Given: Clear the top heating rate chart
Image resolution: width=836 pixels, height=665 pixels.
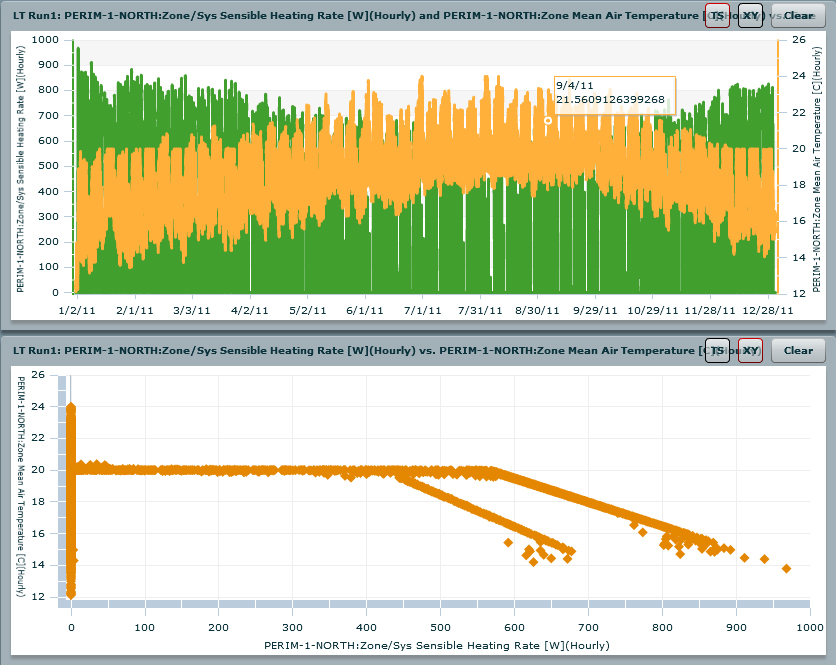Looking at the screenshot, I should tap(798, 15).
